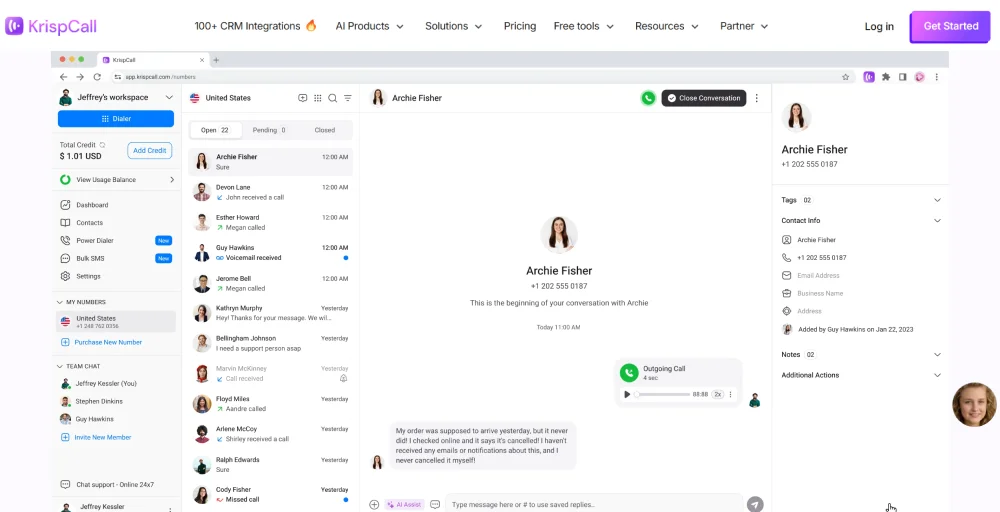
Task: Open Esther Howard conversation
Action: (270, 222)
